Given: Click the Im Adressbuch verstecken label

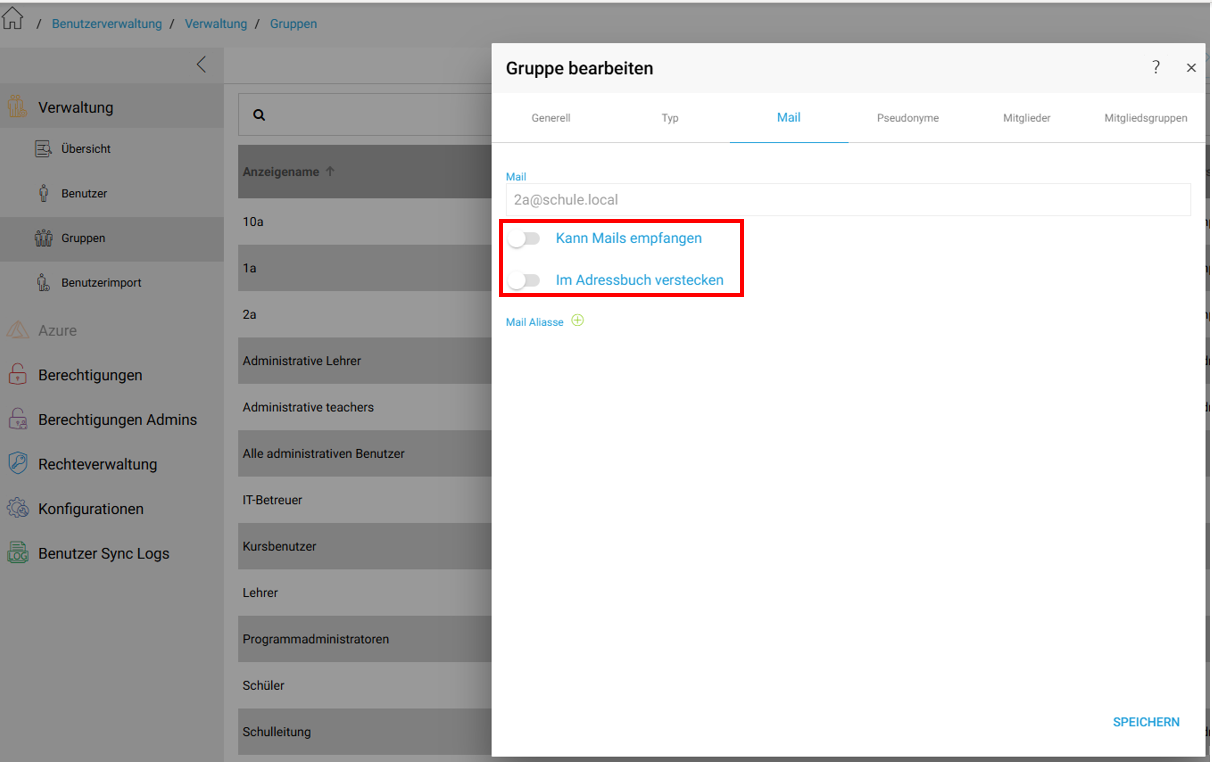Looking at the screenshot, I should [x=640, y=280].
